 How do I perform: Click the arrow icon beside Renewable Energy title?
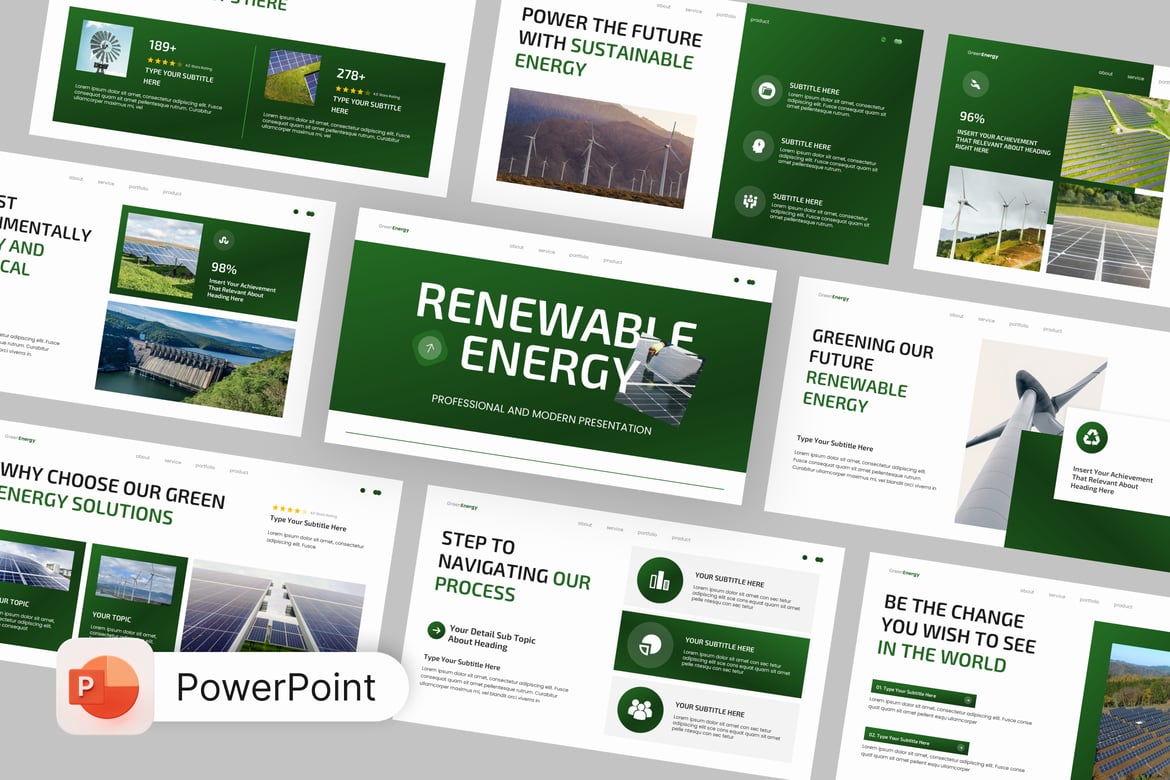pyautogui.click(x=429, y=347)
